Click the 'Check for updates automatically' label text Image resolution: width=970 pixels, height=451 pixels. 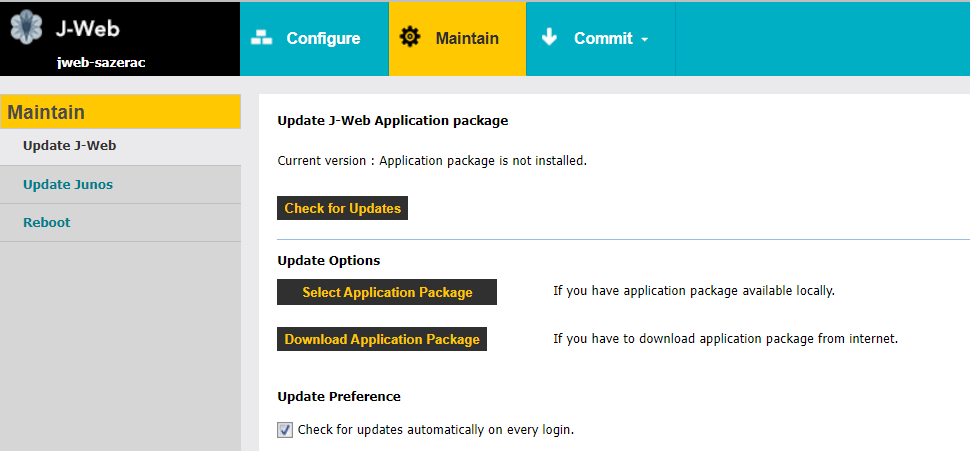coord(436,430)
